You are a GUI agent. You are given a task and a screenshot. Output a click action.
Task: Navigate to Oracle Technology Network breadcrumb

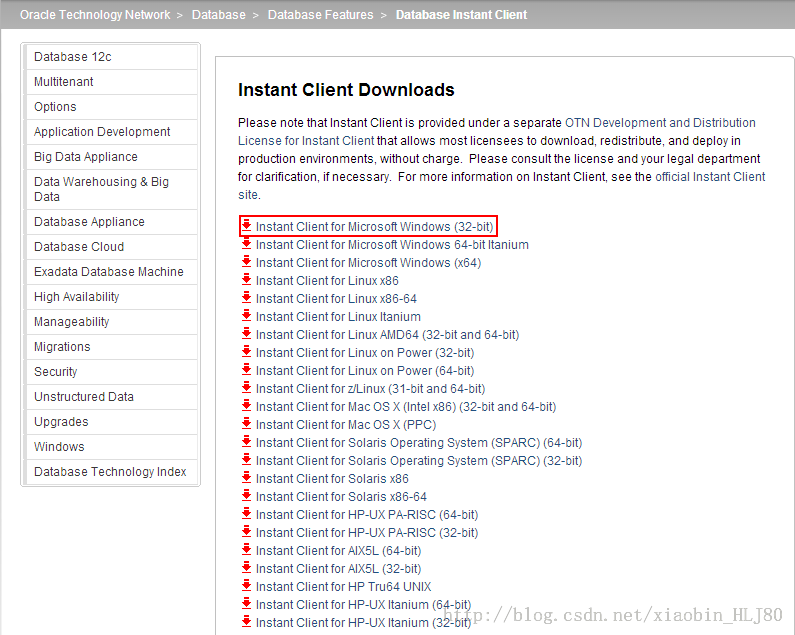click(95, 15)
